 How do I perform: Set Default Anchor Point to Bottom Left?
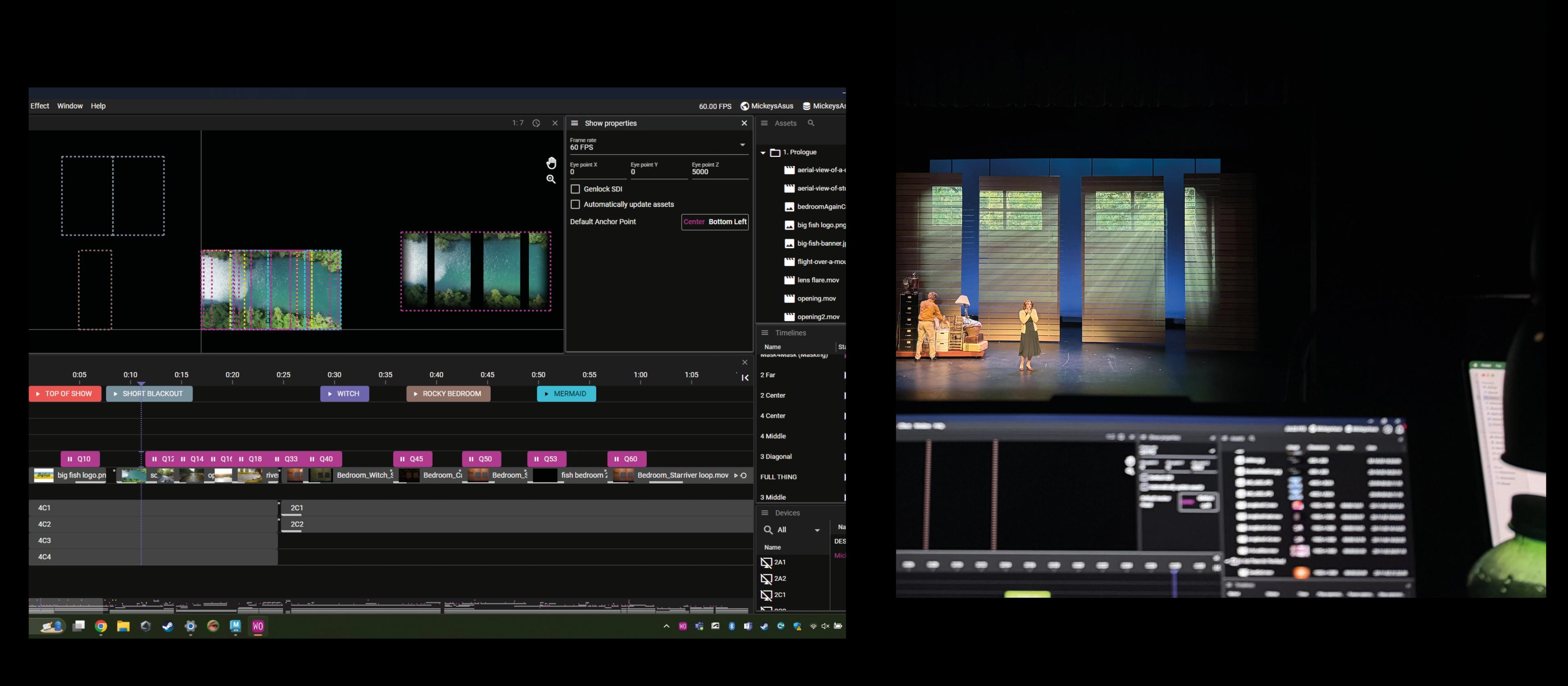(727, 222)
